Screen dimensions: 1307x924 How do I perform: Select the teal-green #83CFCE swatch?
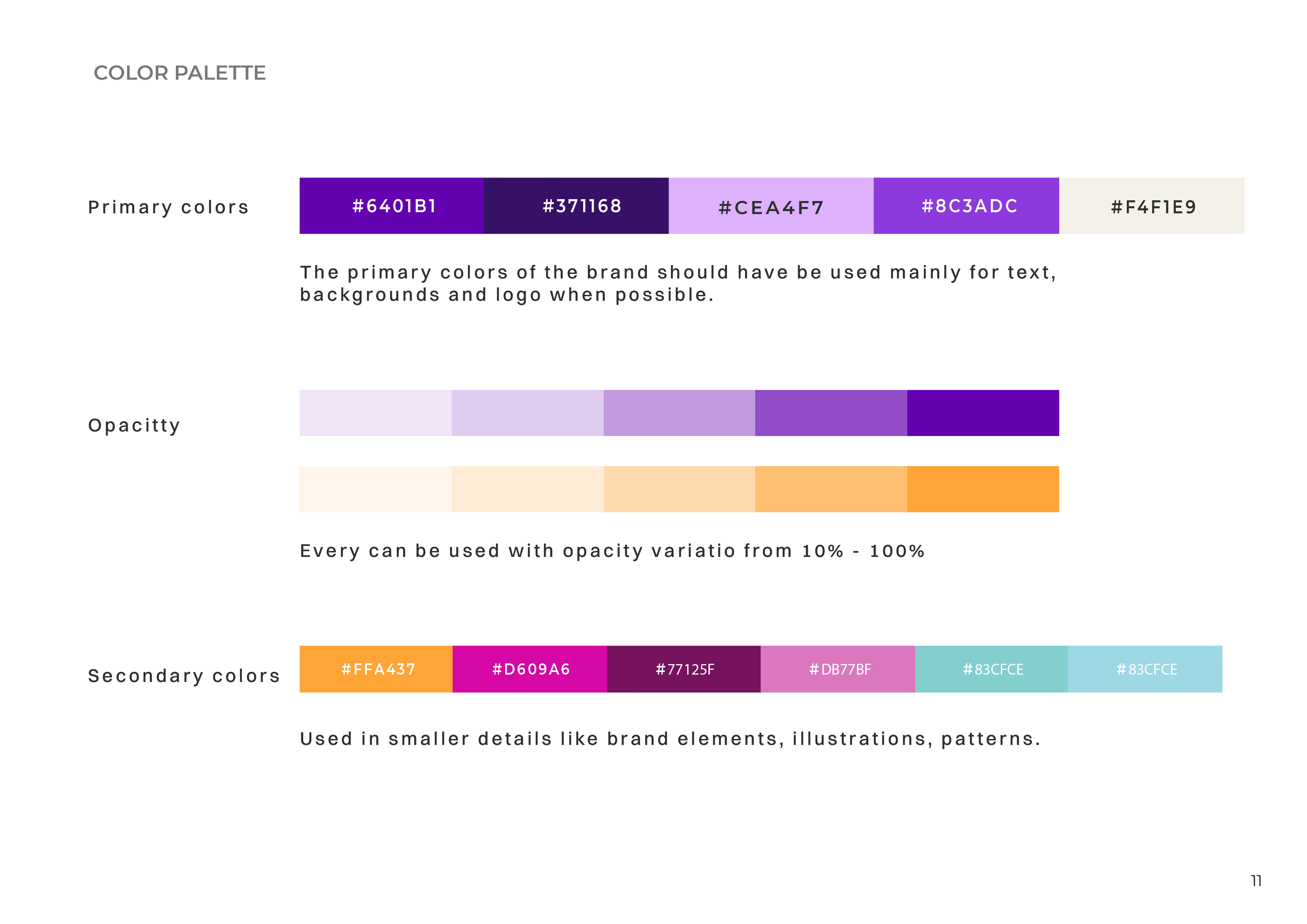click(992, 669)
